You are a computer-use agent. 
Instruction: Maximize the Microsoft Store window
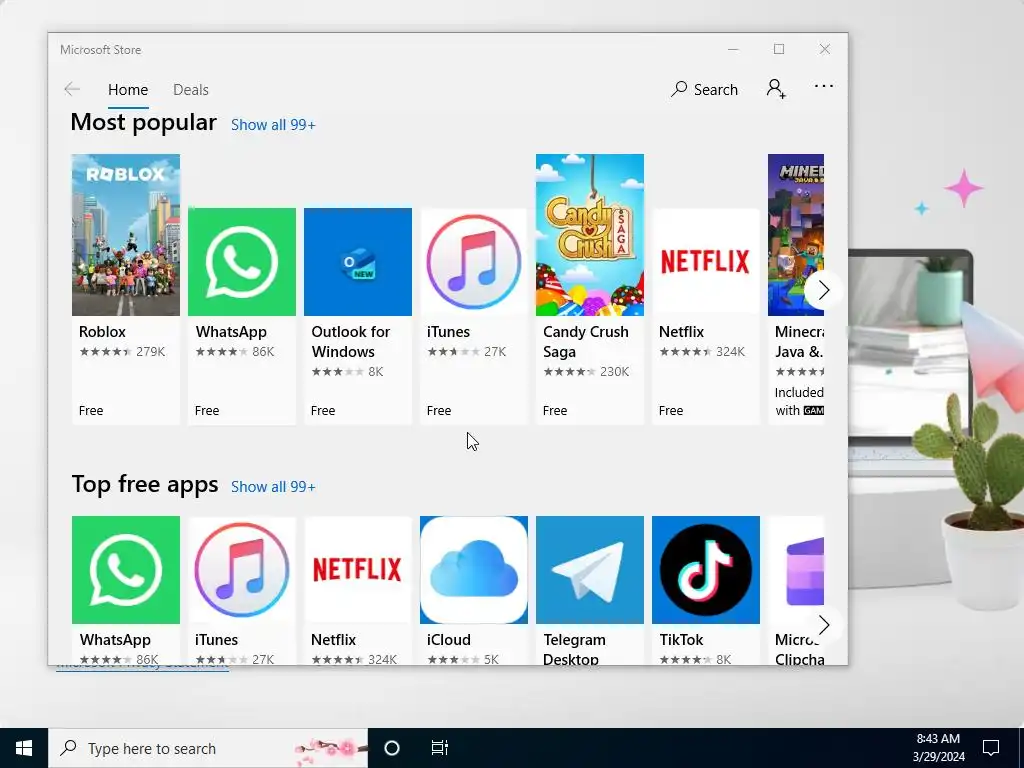coord(779,50)
